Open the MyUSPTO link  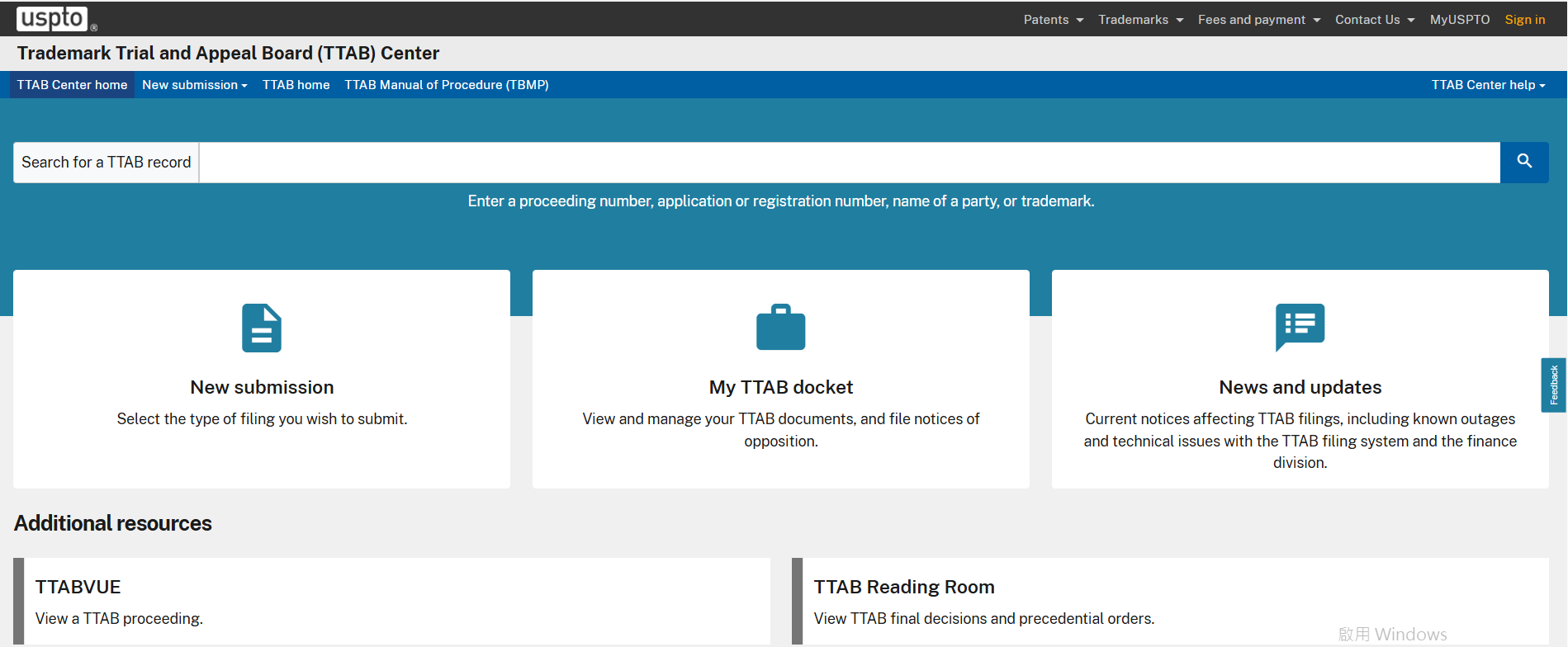[x=1460, y=20]
